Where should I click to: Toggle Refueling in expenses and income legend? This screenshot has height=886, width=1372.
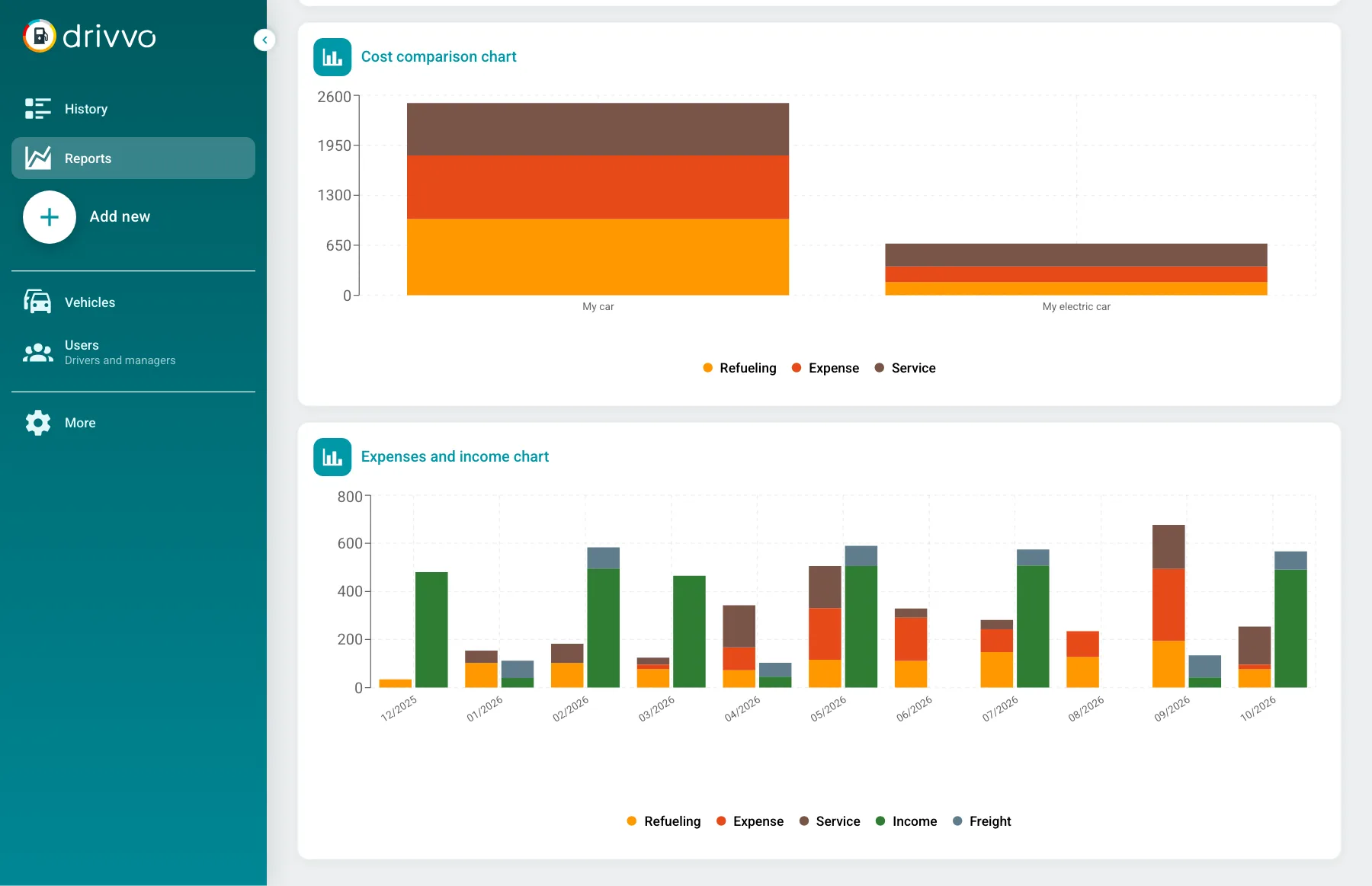[x=664, y=821]
